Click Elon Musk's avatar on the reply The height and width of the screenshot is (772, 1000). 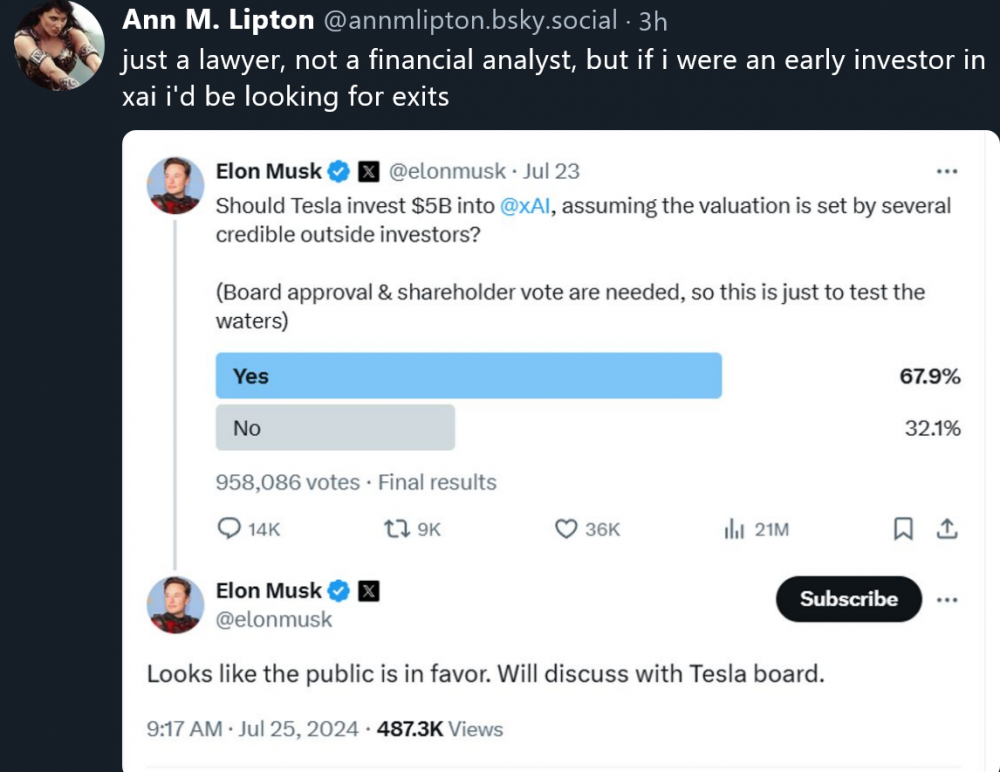[176, 605]
